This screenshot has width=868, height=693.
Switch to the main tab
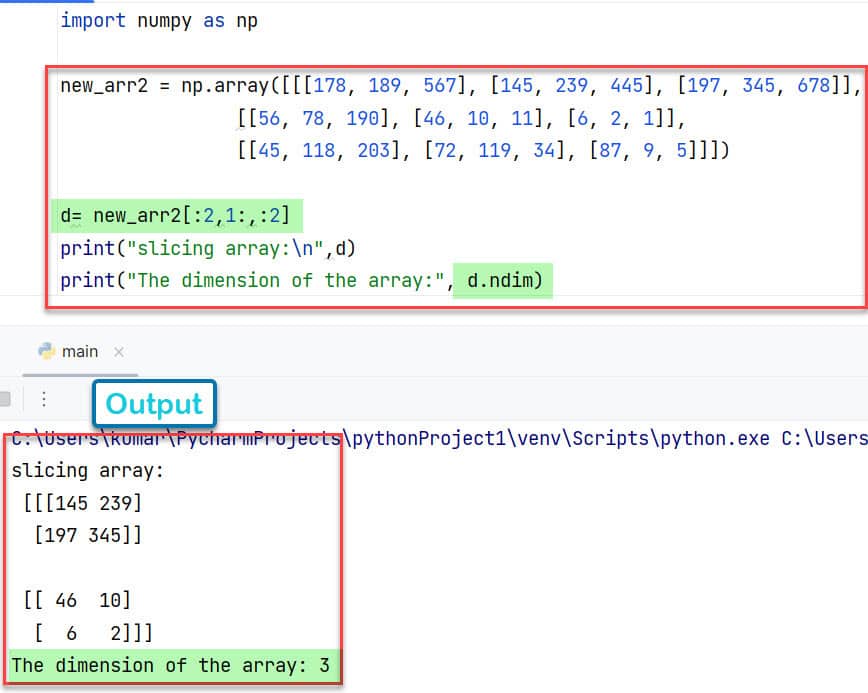pyautogui.click(x=80, y=351)
